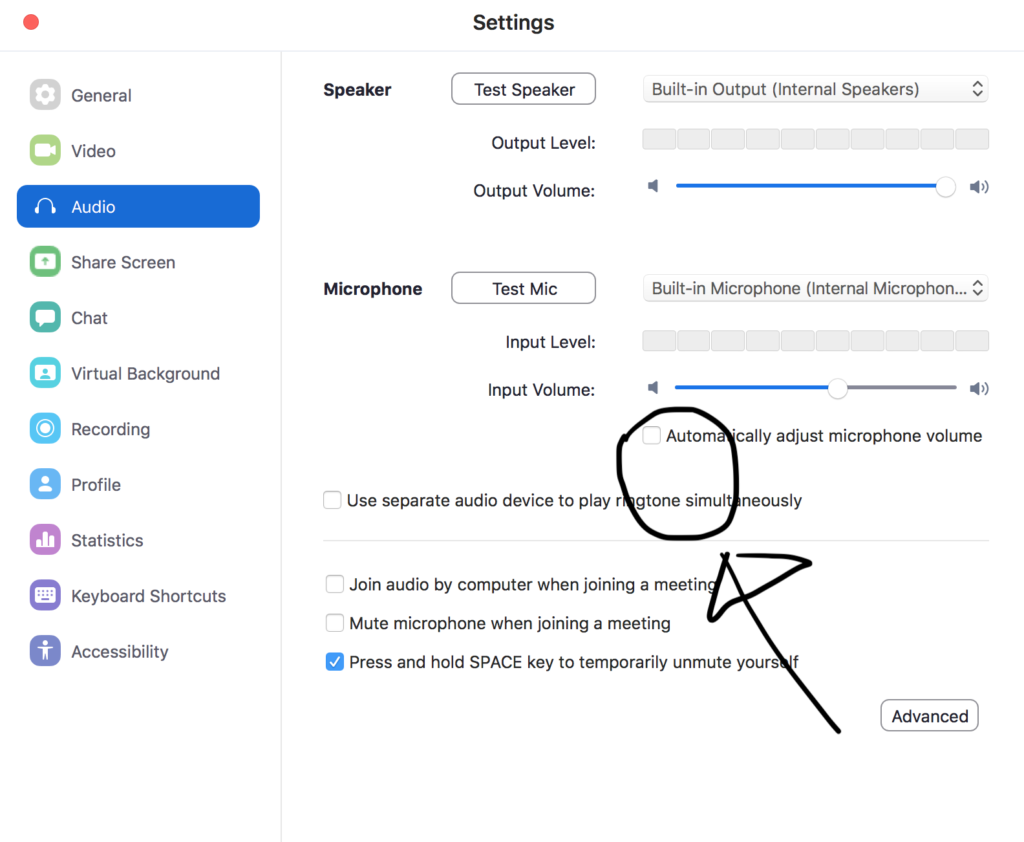Click the output volume low speaker icon
The width and height of the screenshot is (1024, 842).
point(653,186)
